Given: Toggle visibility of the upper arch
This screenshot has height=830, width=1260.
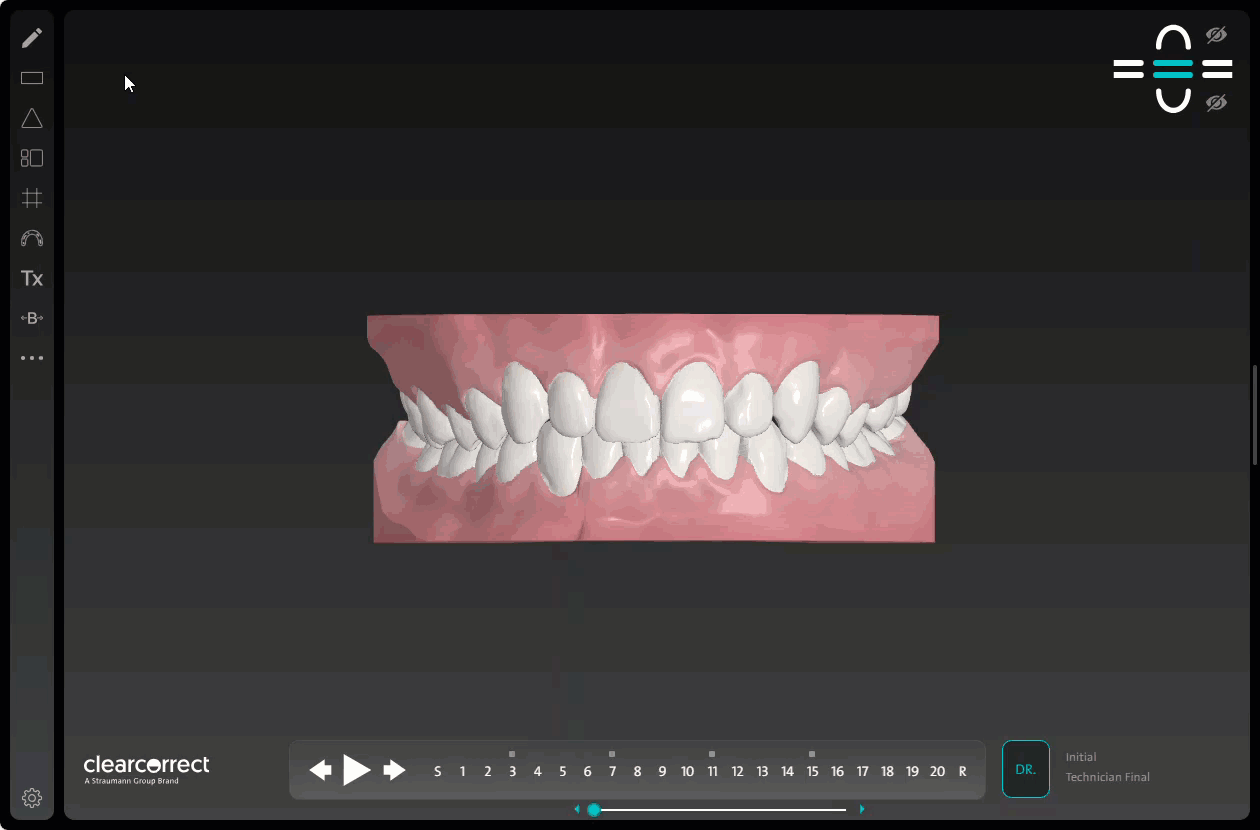Looking at the screenshot, I should pyautogui.click(x=1216, y=34).
